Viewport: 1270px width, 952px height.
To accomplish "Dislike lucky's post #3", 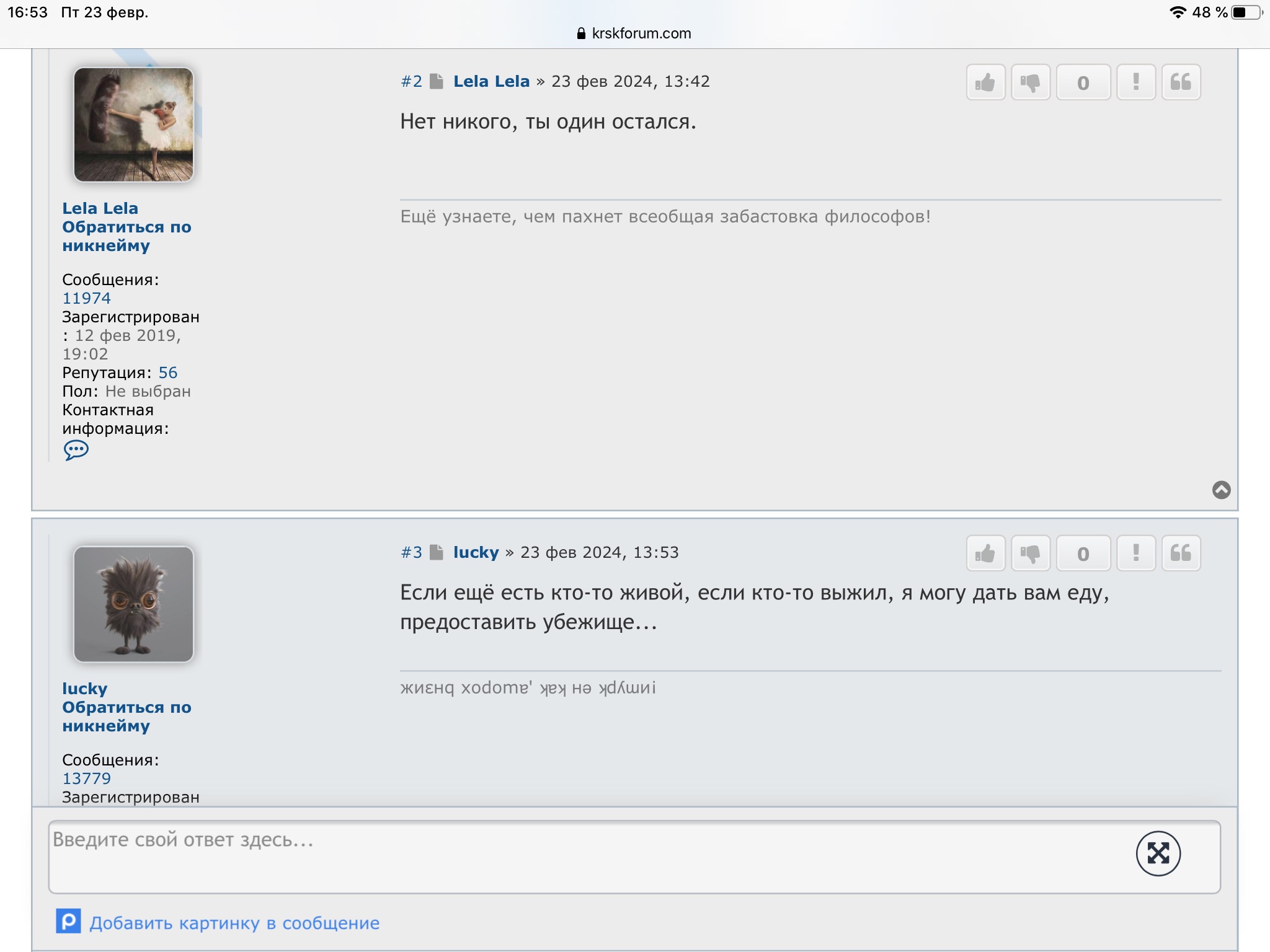I will pyautogui.click(x=1030, y=553).
